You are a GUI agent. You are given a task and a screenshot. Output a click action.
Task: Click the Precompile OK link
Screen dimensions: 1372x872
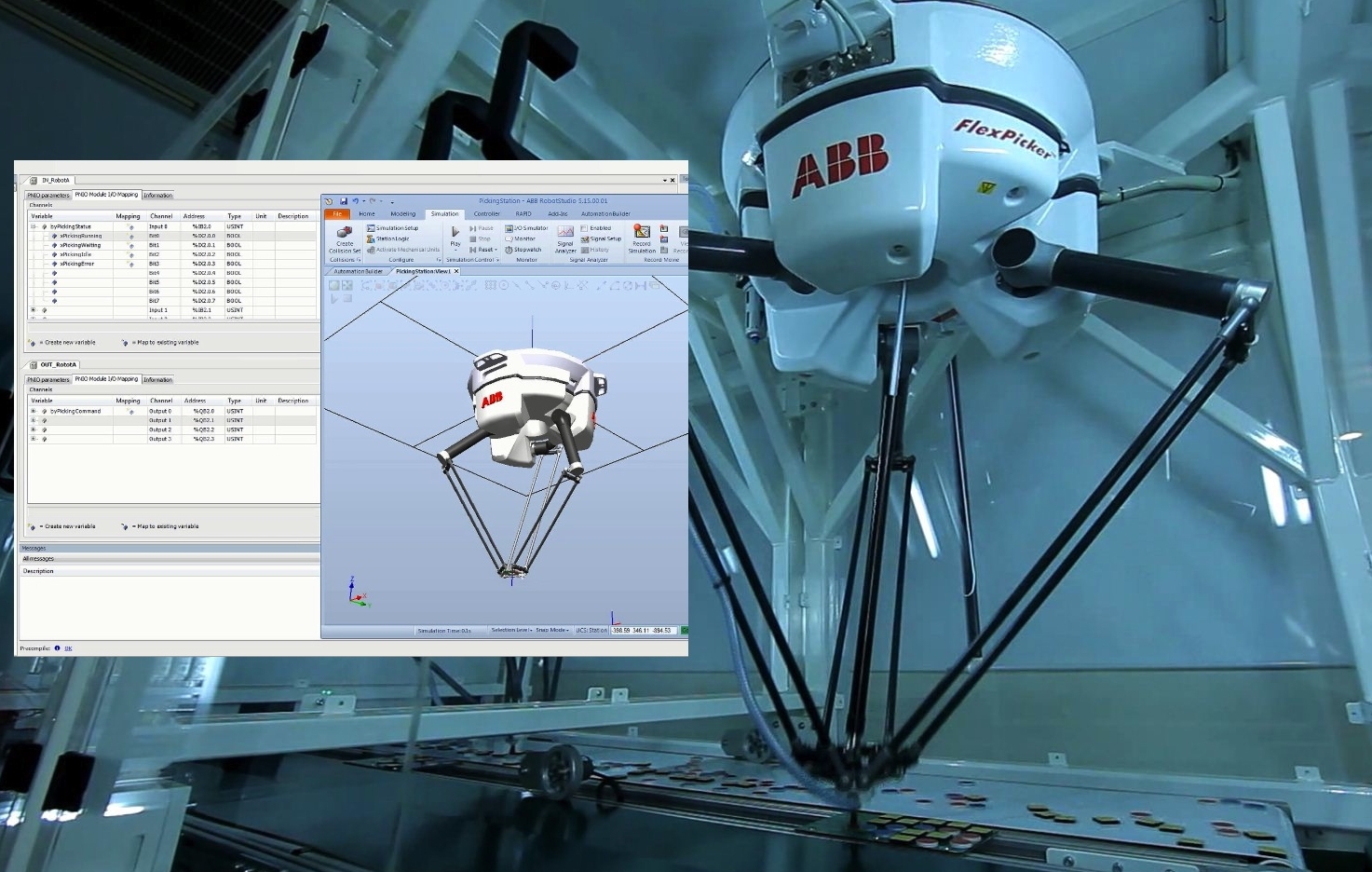point(68,648)
